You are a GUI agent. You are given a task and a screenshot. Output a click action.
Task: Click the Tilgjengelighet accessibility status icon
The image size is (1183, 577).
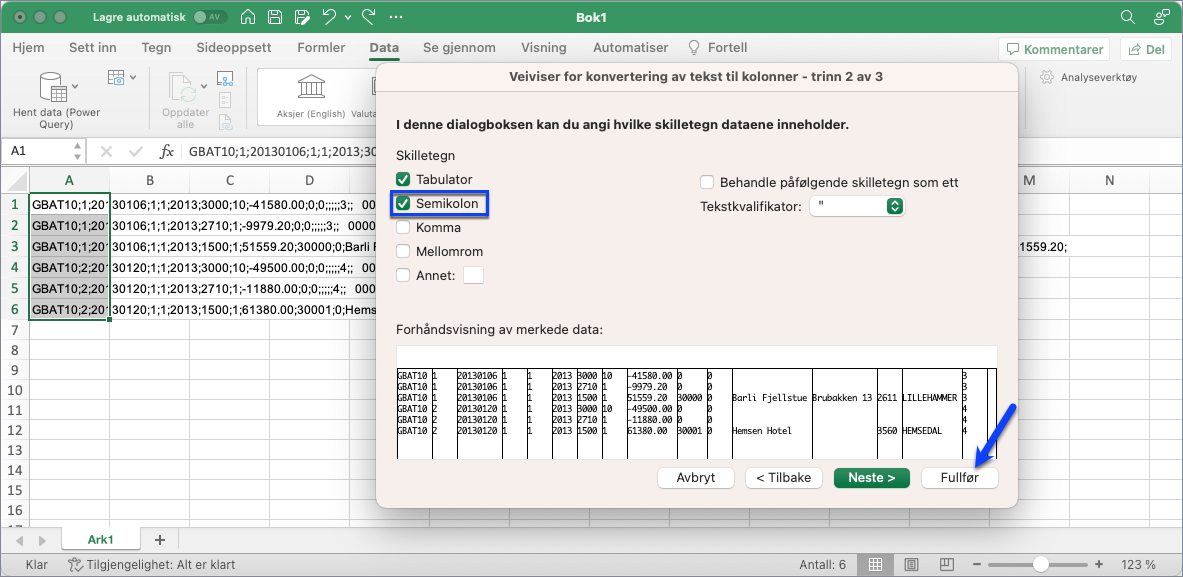click(75, 564)
